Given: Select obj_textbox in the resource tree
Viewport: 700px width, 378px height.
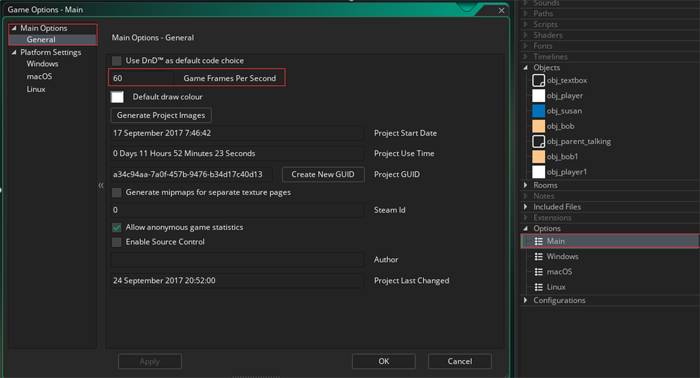Looking at the screenshot, I should (567, 80).
